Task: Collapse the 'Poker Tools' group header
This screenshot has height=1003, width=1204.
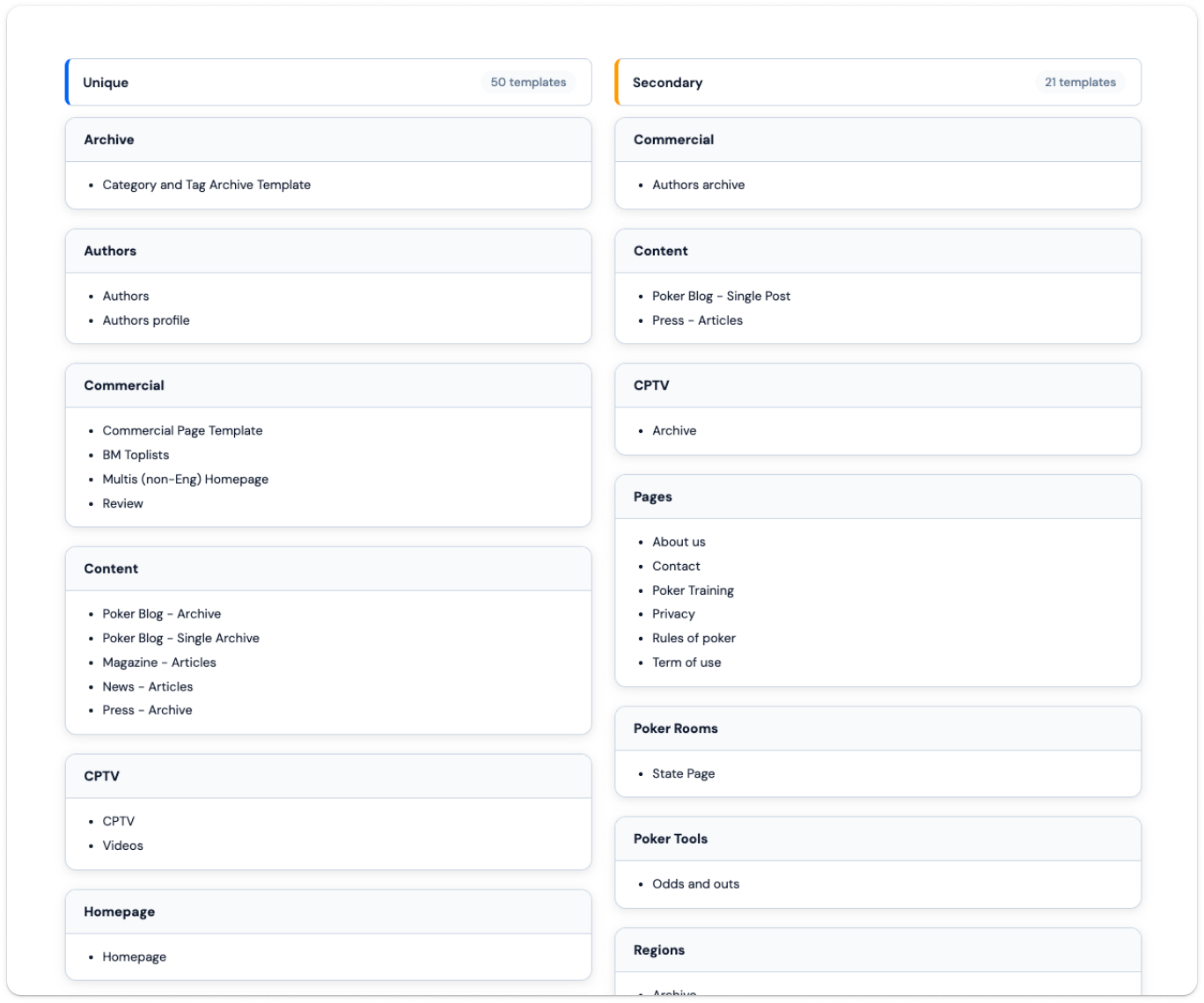Action: 671,838
